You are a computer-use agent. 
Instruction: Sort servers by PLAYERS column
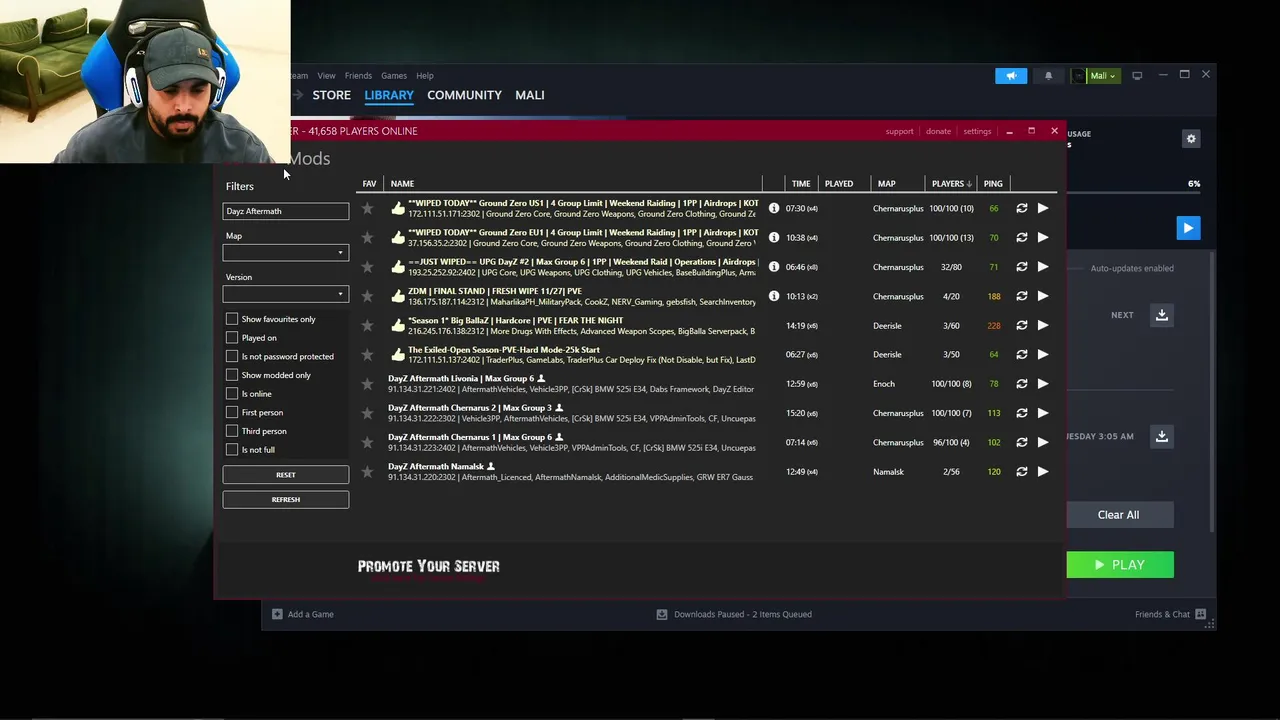coord(950,184)
